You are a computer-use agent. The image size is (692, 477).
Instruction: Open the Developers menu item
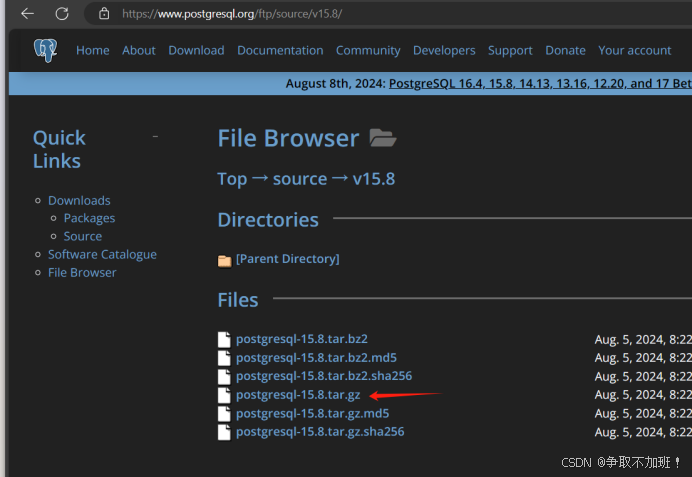[444, 51]
